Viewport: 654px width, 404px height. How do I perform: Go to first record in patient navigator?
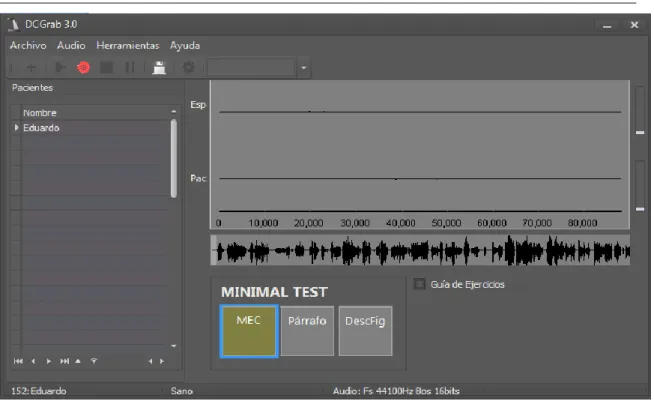click(x=18, y=361)
